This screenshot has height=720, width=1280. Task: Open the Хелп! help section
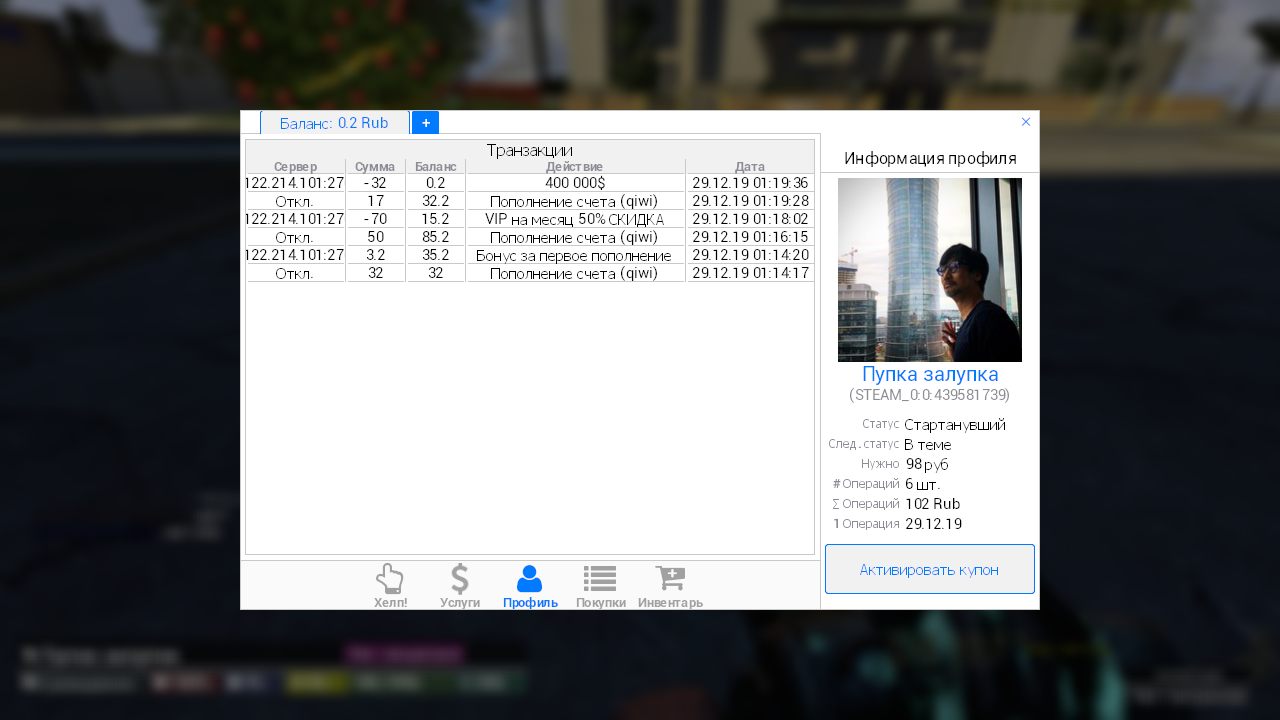(390, 585)
